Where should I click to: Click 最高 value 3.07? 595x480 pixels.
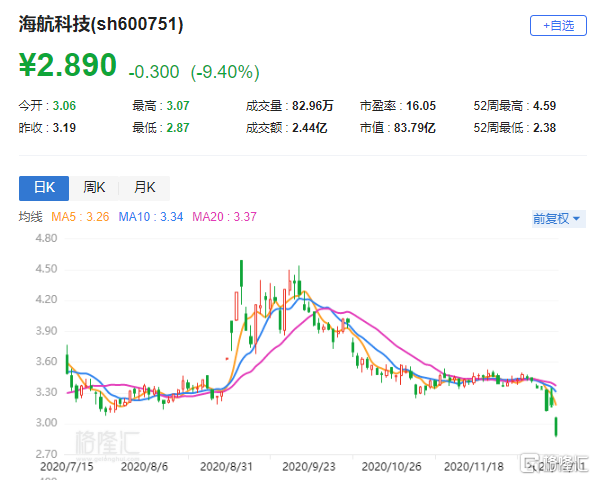[x=178, y=105]
